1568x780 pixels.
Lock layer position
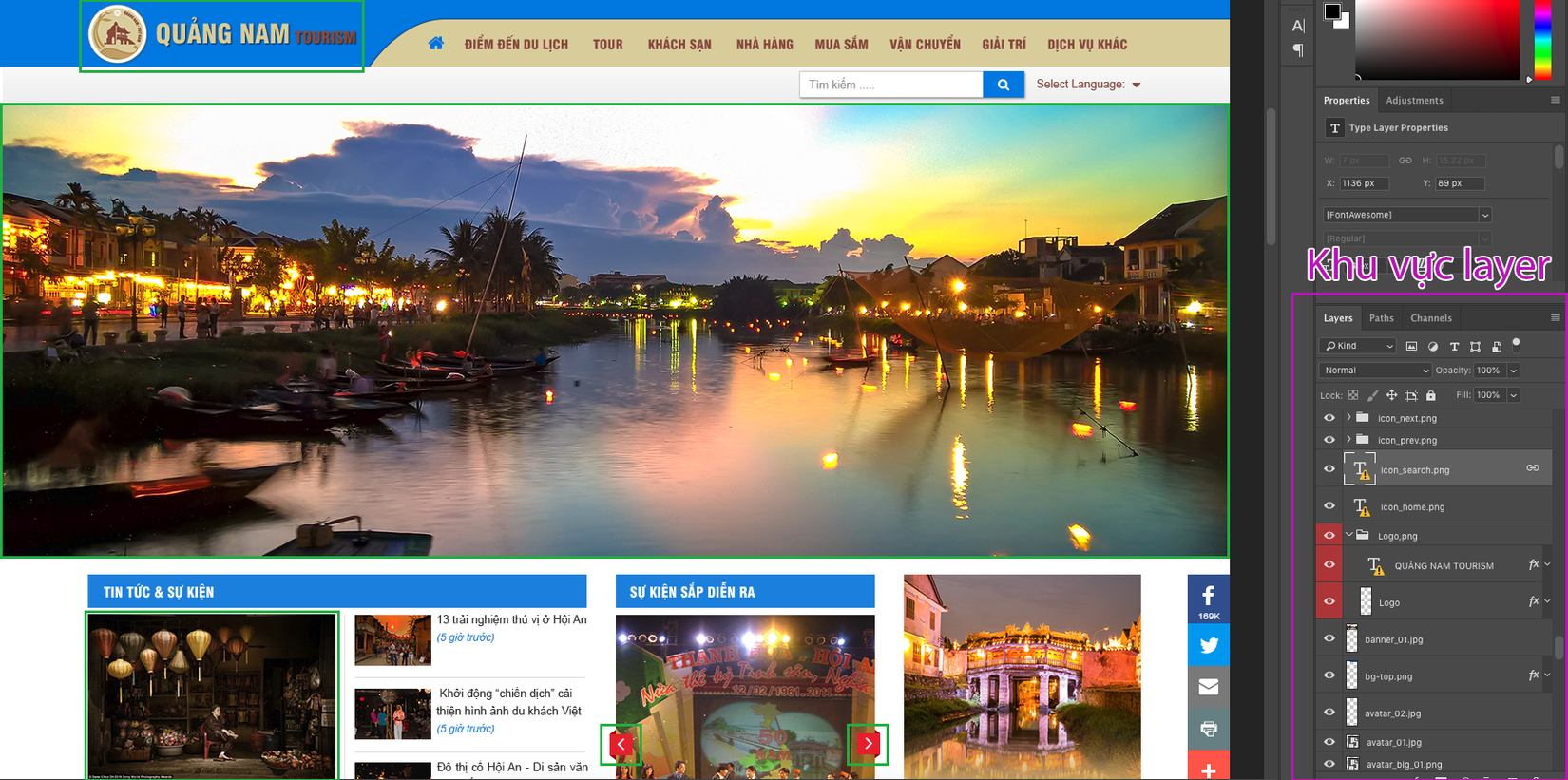(x=1391, y=395)
